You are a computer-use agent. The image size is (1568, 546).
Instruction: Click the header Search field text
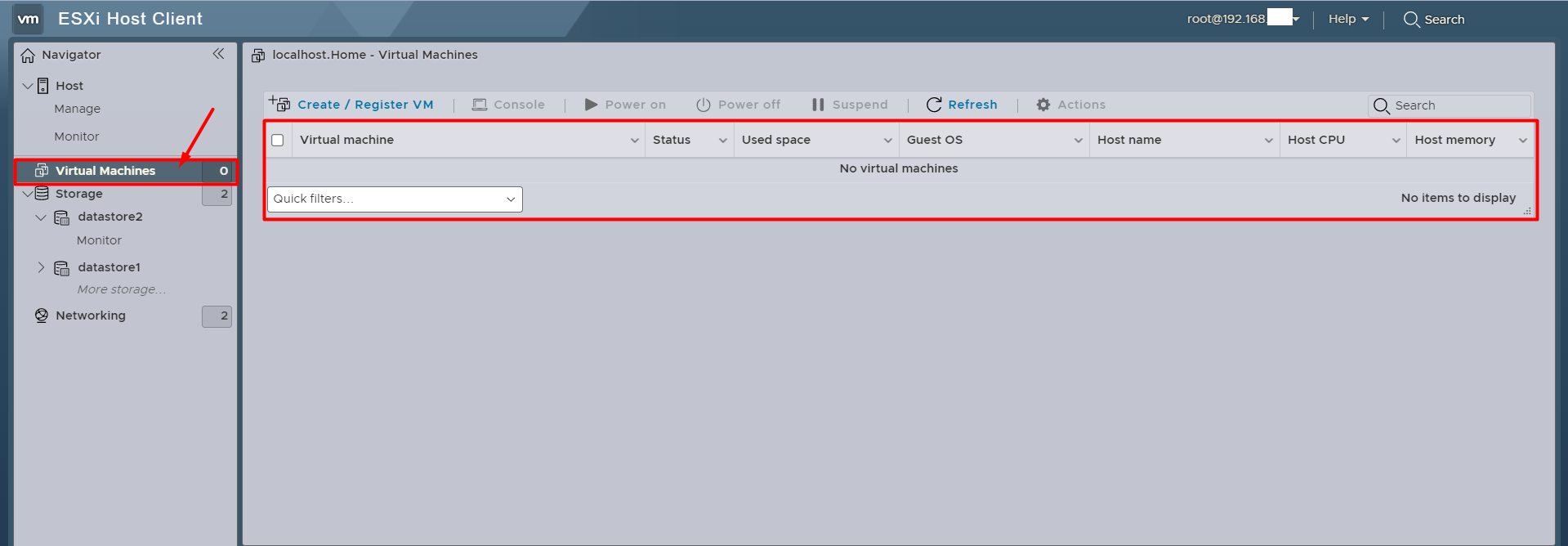[x=1445, y=20]
